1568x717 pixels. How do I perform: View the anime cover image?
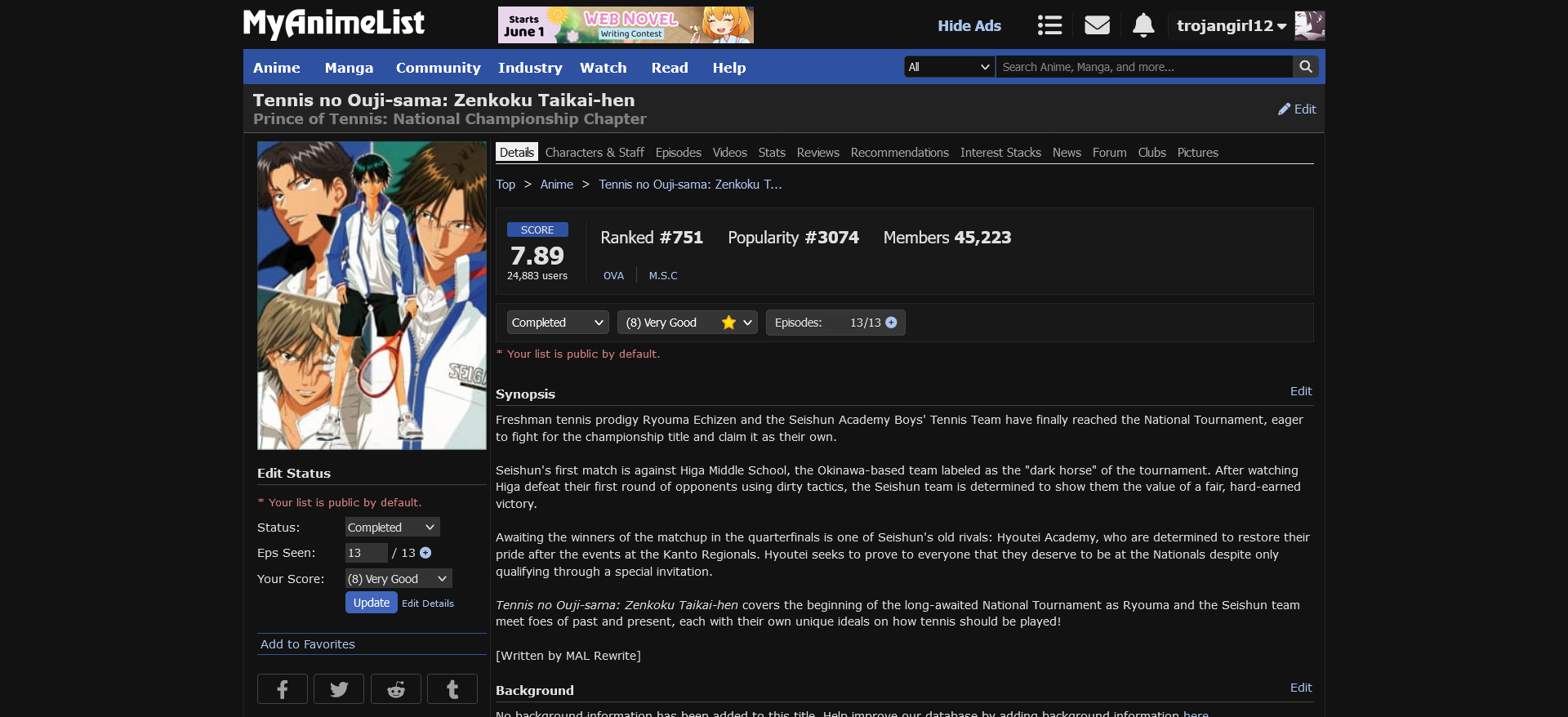tap(372, 296)
